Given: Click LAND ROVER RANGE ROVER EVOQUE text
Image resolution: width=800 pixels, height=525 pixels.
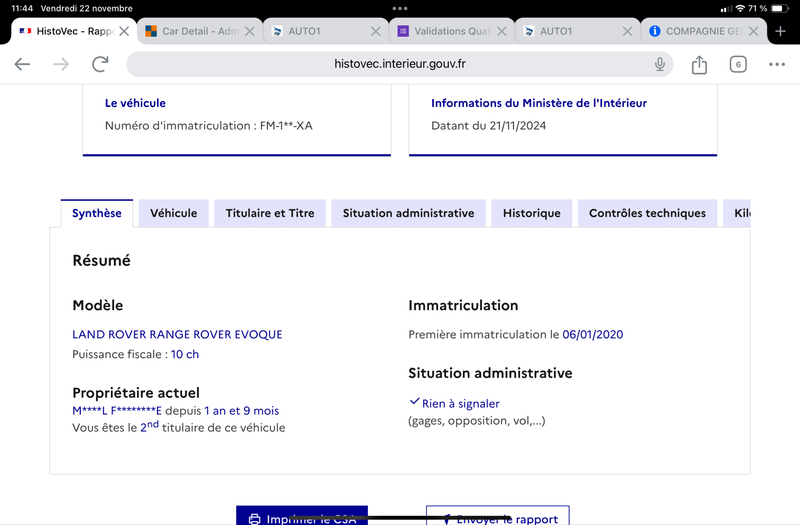Looking at the screenshot, I should [177, 335].
